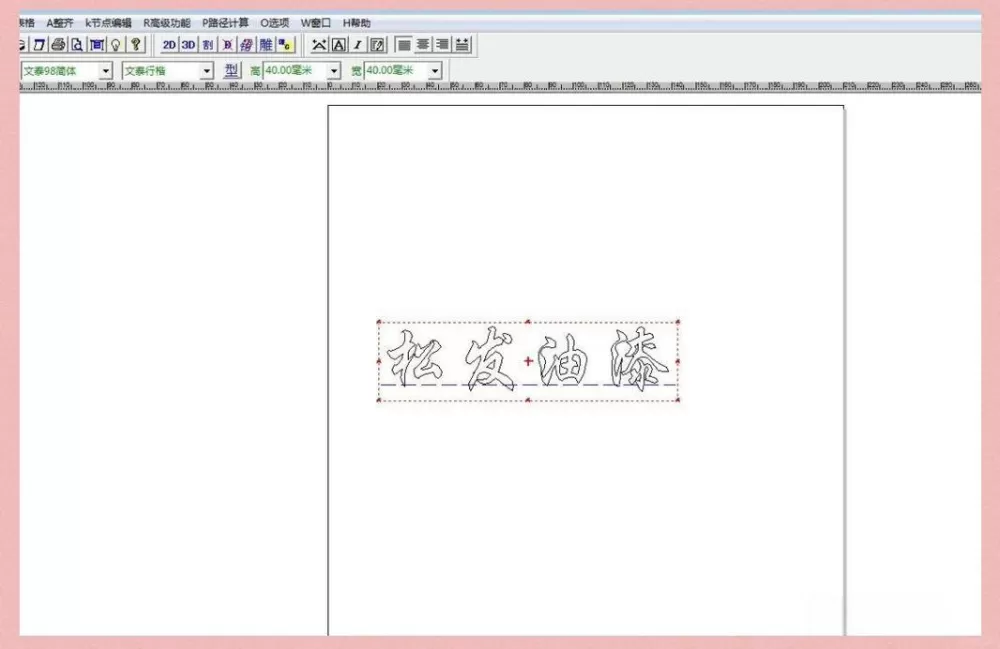Open the O选项 menu
Viewport: 1000px width, 649px height.
pyautogui.click(x=274, y=23)
